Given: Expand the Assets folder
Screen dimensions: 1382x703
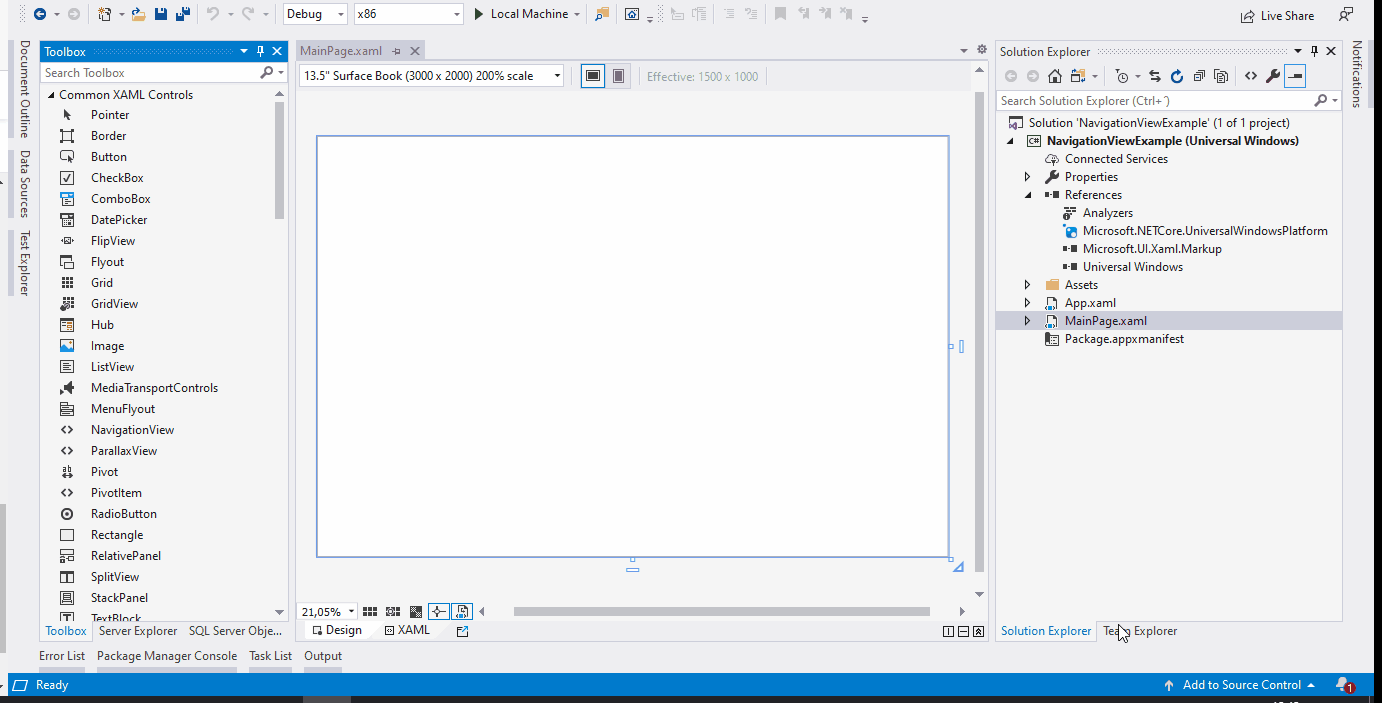Looking at the screenshot, I should 1026,284.
